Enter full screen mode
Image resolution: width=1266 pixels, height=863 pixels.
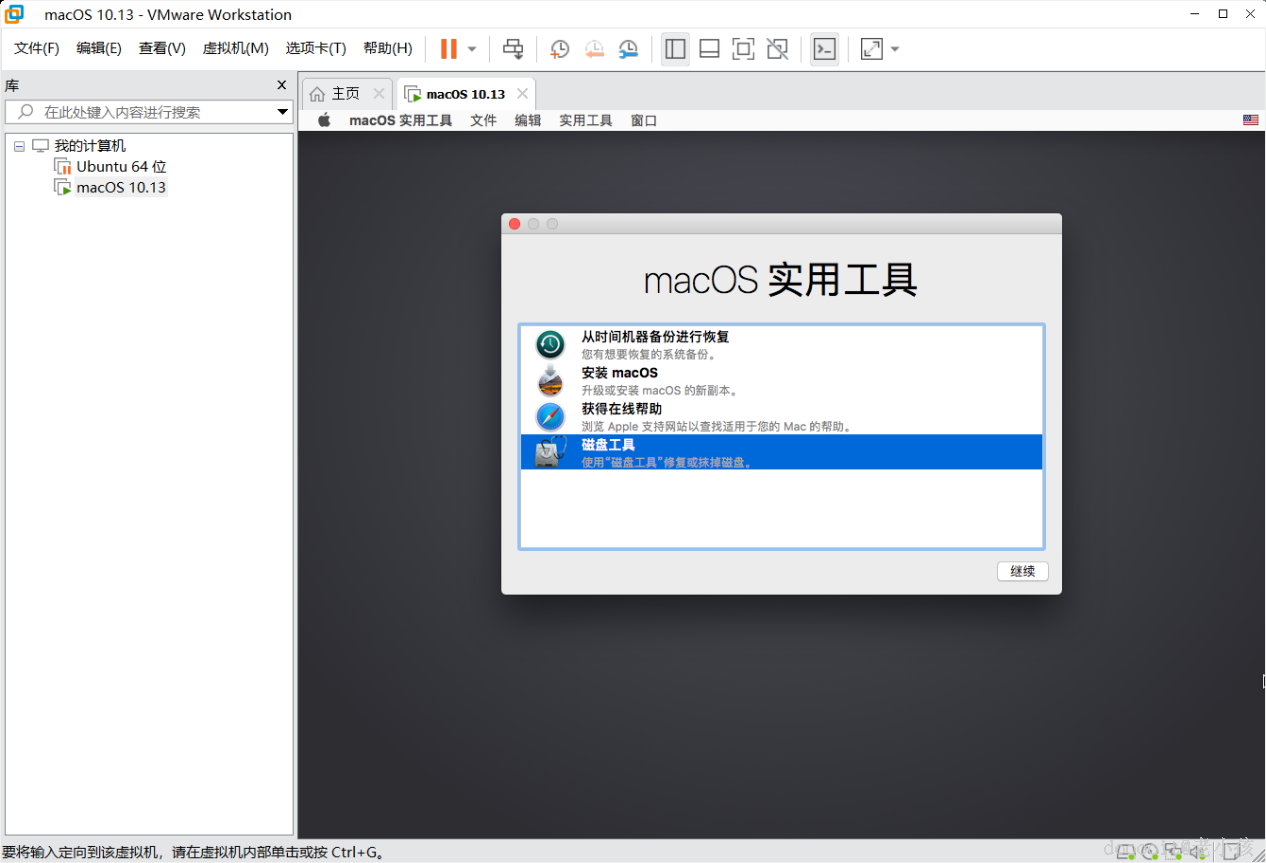click(743, 49)
